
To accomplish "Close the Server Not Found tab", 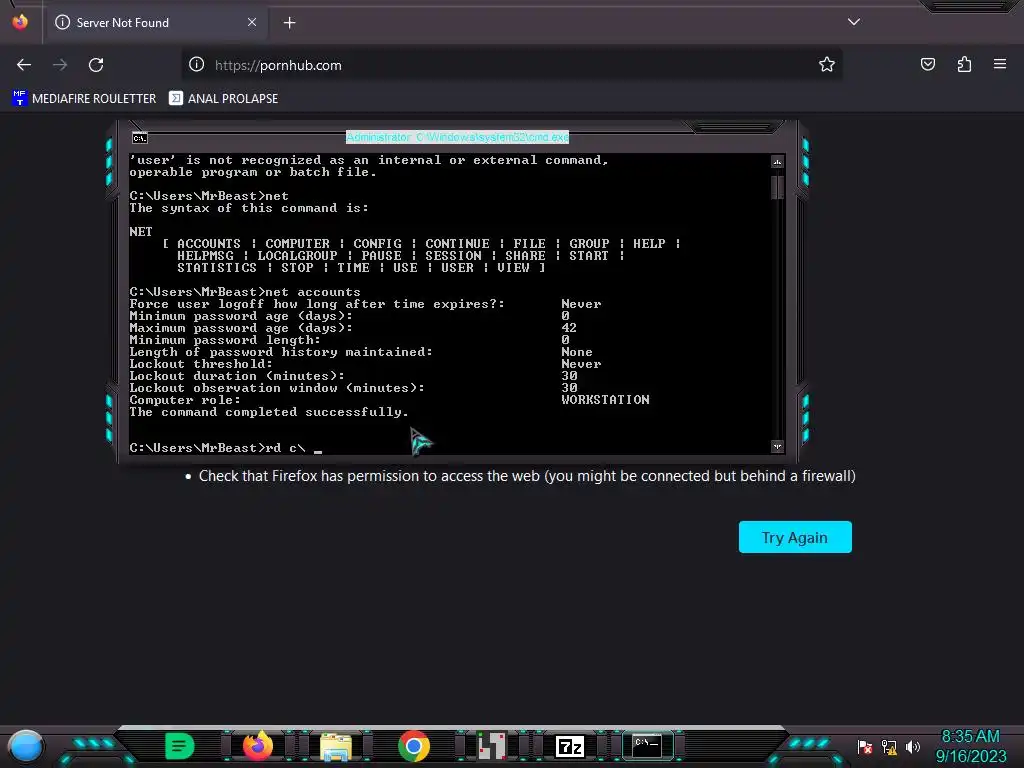I will (x=252, y=22).
